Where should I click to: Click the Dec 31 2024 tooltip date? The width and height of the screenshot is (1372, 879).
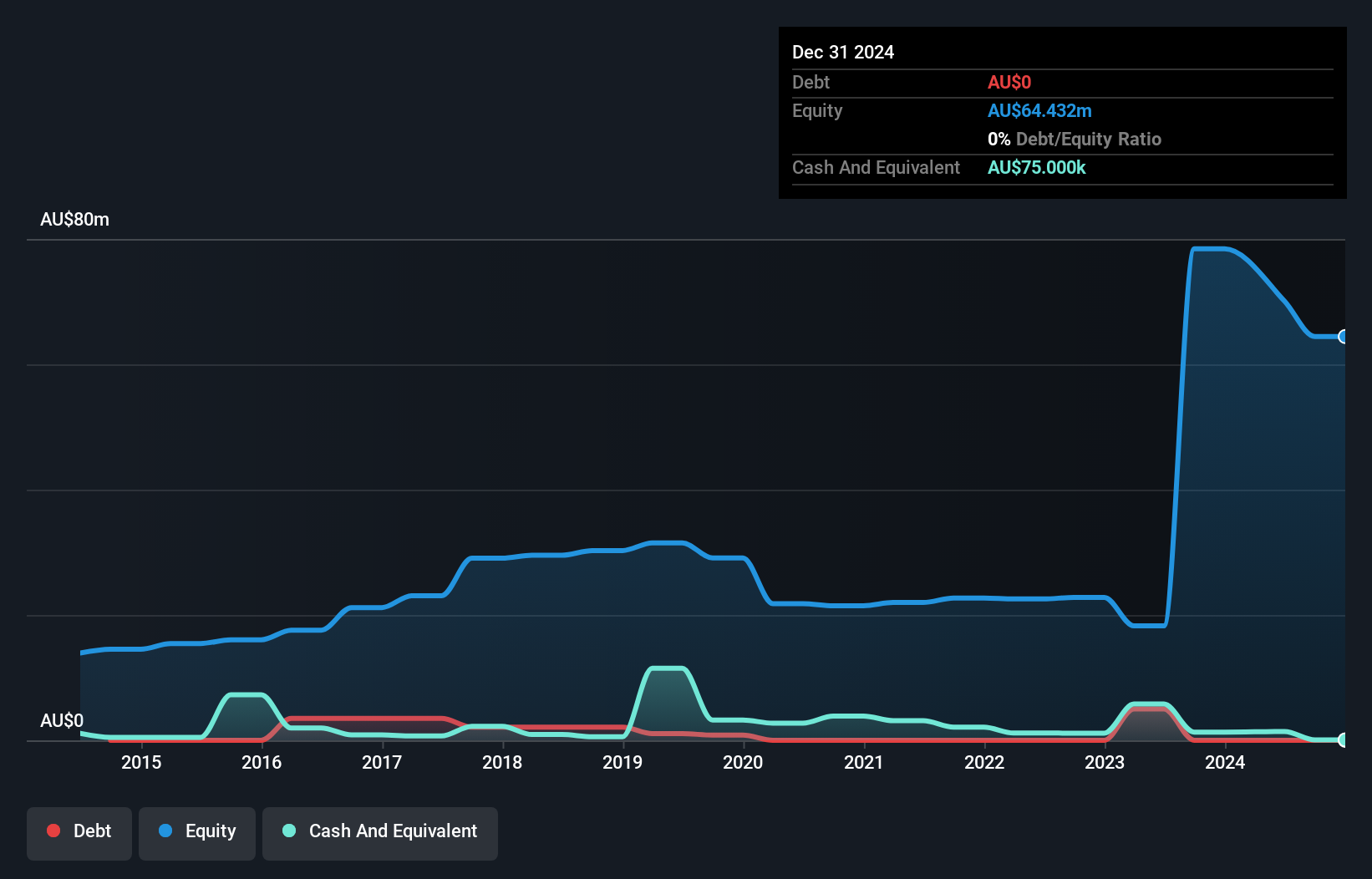click(x=843, y=53)
